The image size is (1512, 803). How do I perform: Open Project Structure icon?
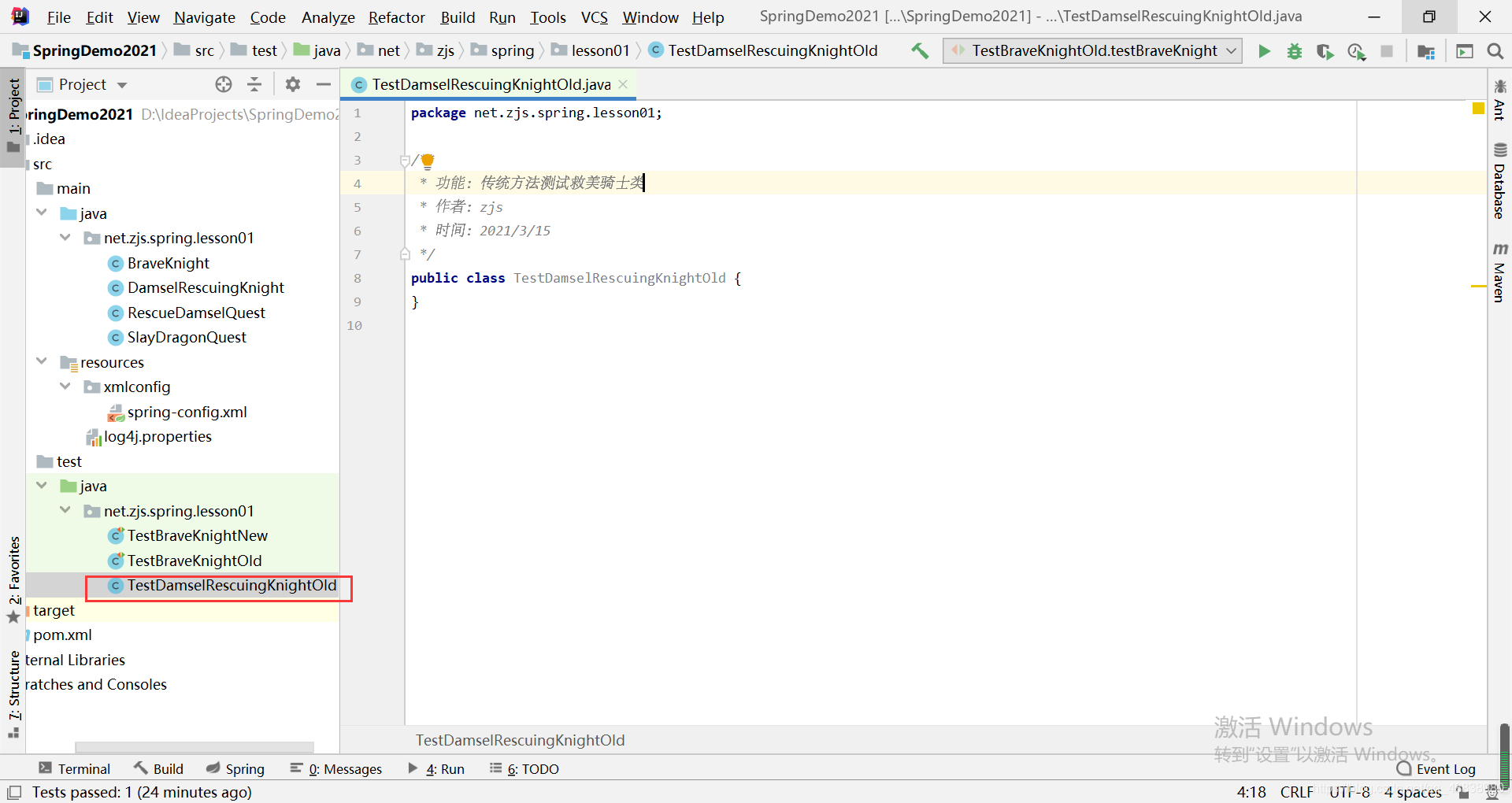[1425, 51]
